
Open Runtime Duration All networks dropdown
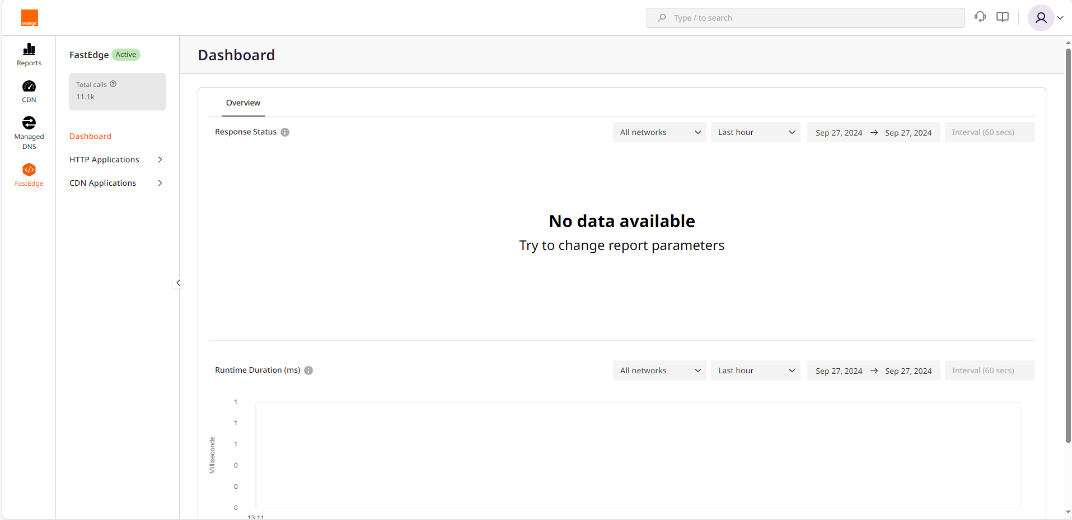659,370
